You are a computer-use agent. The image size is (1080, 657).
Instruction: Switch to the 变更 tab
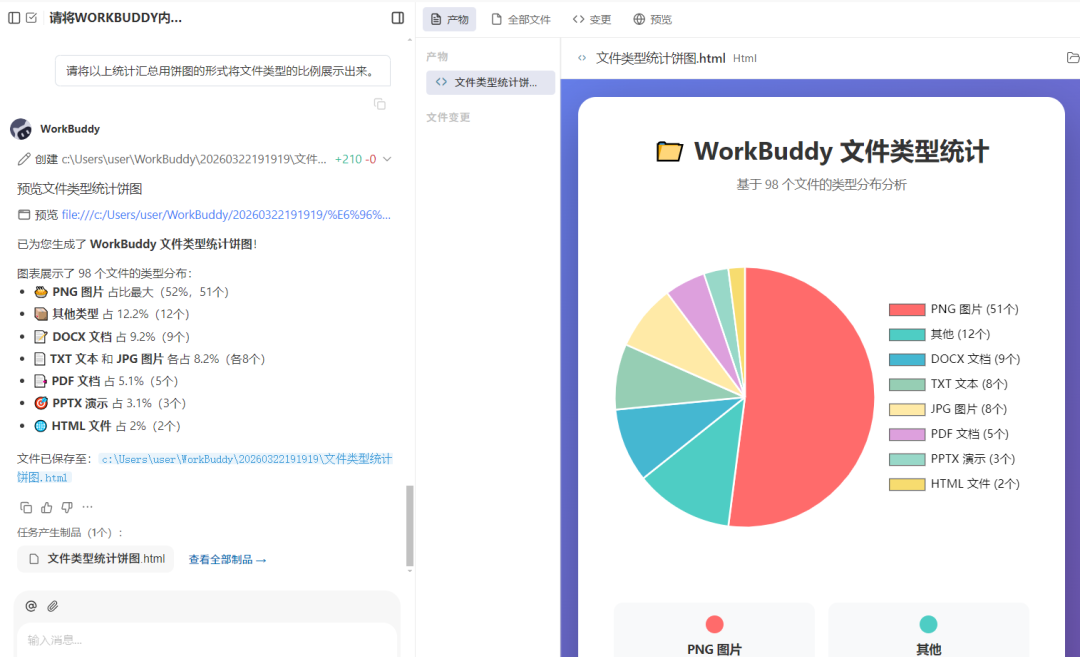click(x=592, y=19)
